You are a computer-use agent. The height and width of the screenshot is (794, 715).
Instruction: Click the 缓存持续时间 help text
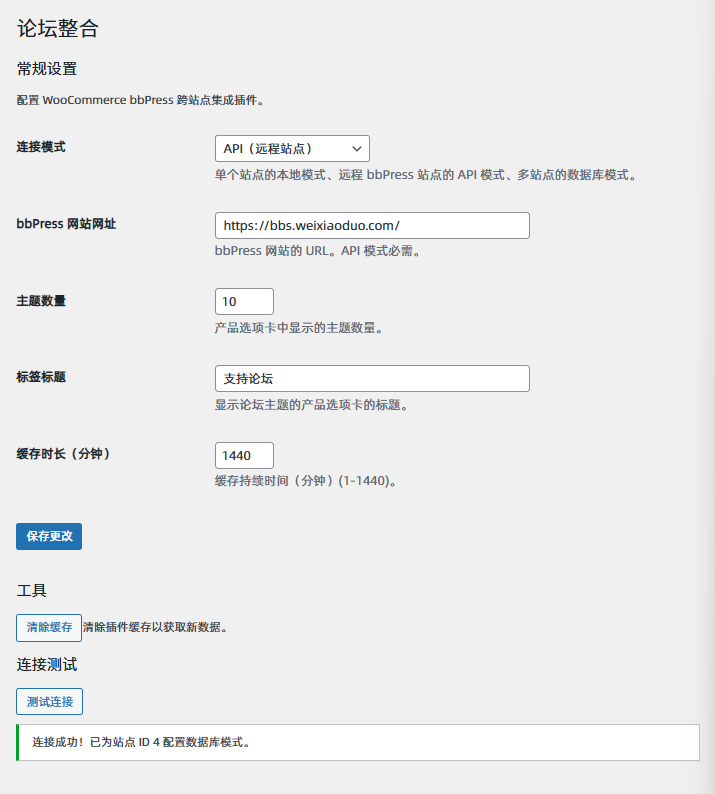point(307,481)
